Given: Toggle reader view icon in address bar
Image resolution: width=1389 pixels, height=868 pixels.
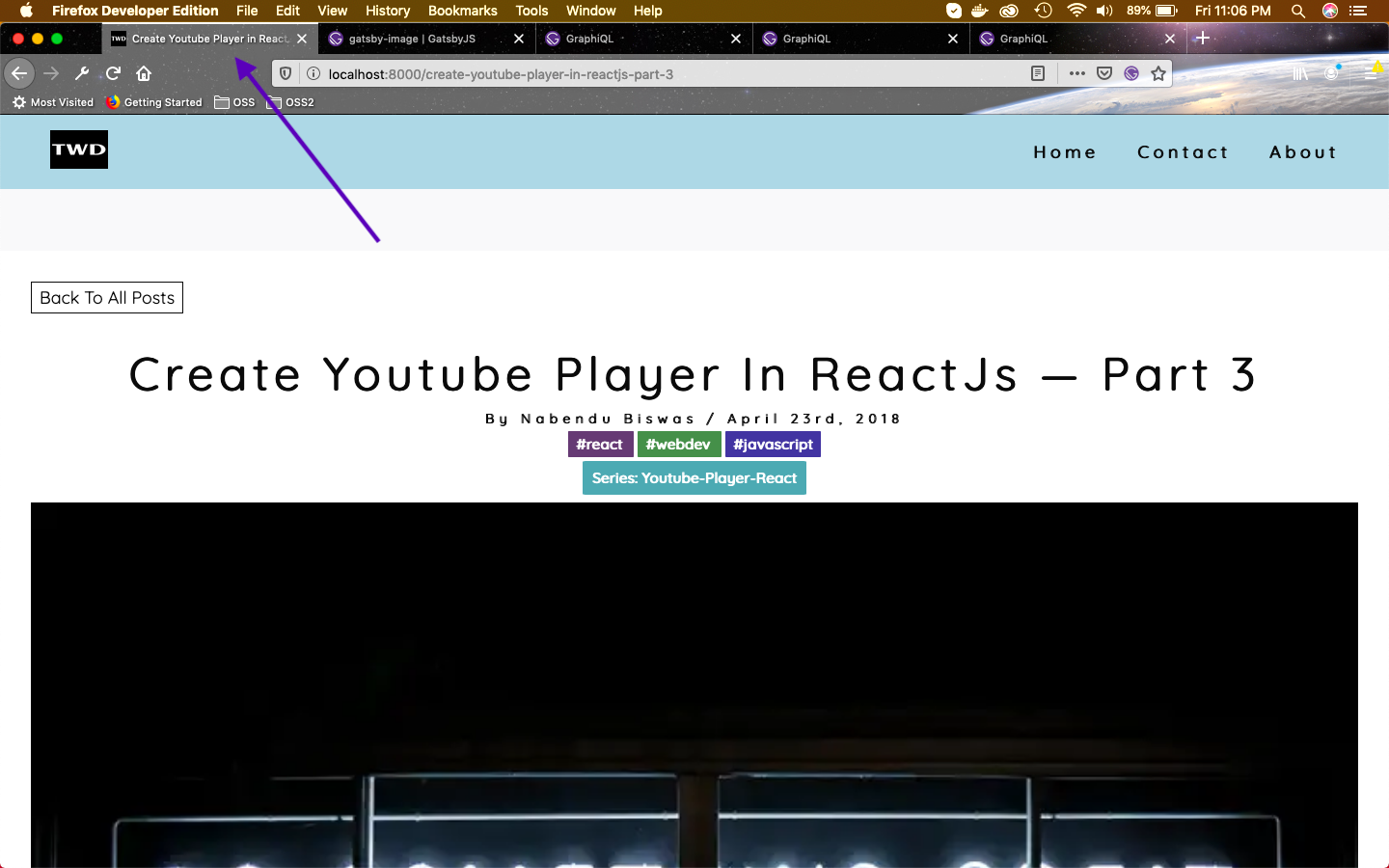Looking at the screenshot, I should coord(1038,73).
